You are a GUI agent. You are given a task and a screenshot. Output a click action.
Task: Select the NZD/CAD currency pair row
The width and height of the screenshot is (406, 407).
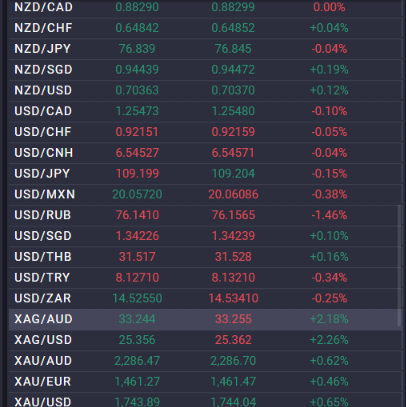click(205, 7)
